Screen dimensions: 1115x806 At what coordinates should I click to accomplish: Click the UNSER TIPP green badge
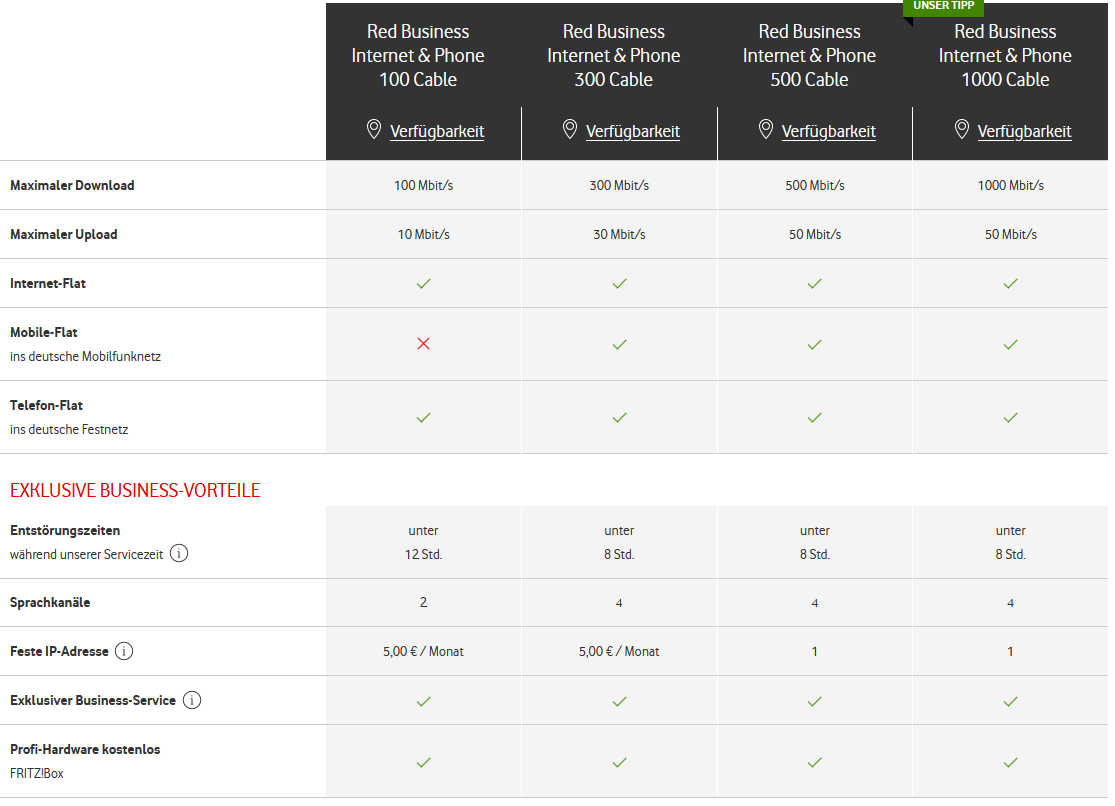(x=943, y=6)
